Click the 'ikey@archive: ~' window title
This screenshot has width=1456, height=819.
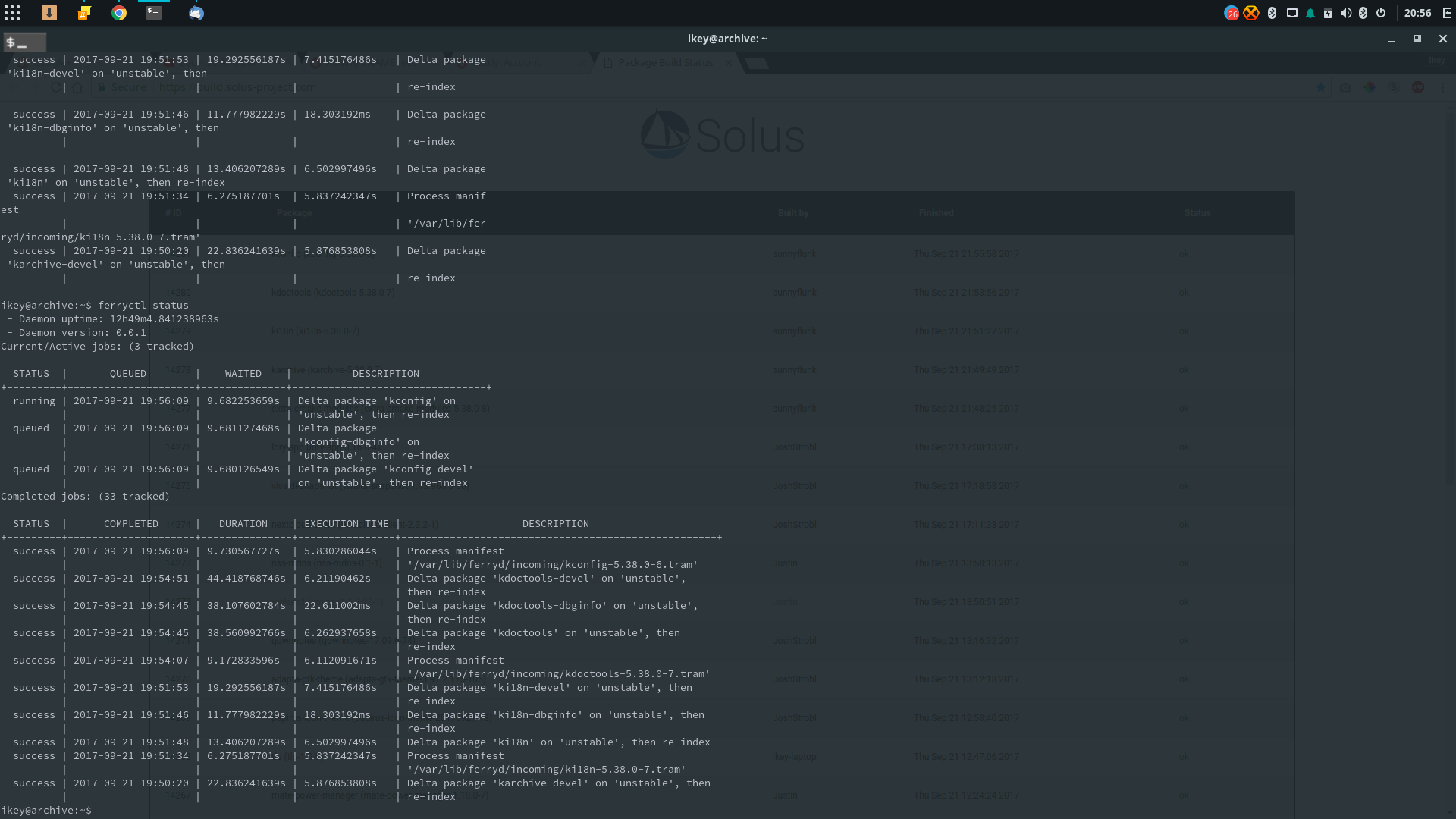[x=727, y=39]
